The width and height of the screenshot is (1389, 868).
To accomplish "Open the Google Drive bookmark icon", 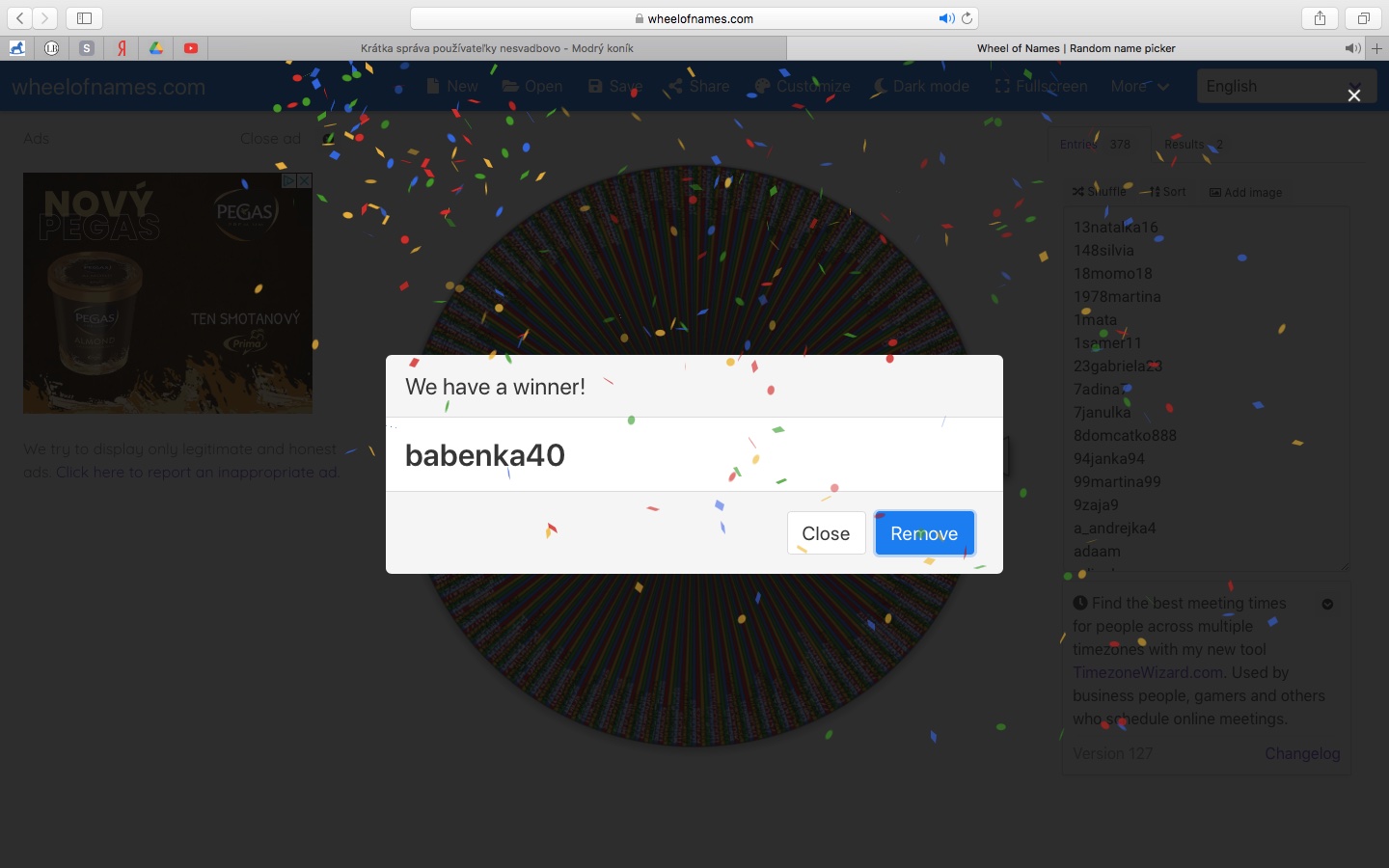I will (156, 48).
